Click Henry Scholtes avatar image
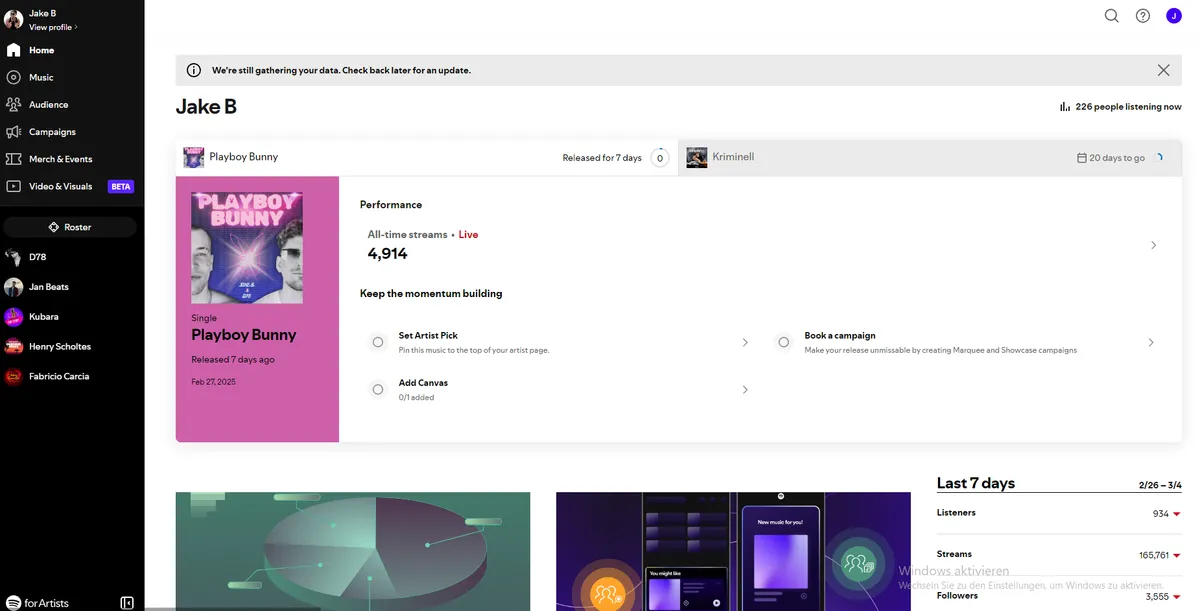This screenshot has width=1200, height=611. click(x=13, y=347)
